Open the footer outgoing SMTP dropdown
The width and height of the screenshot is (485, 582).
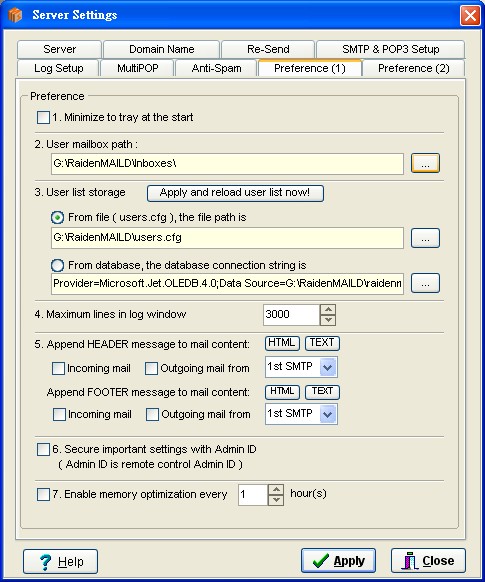(328, 414)
